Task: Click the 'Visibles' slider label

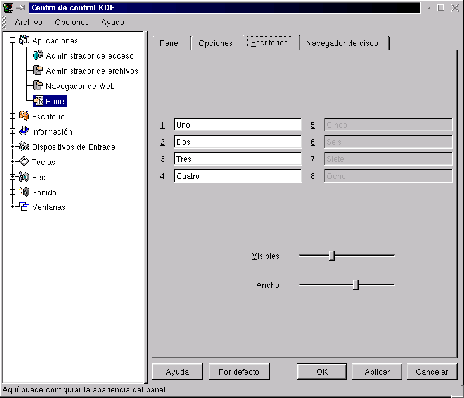Action: point(266,256)
